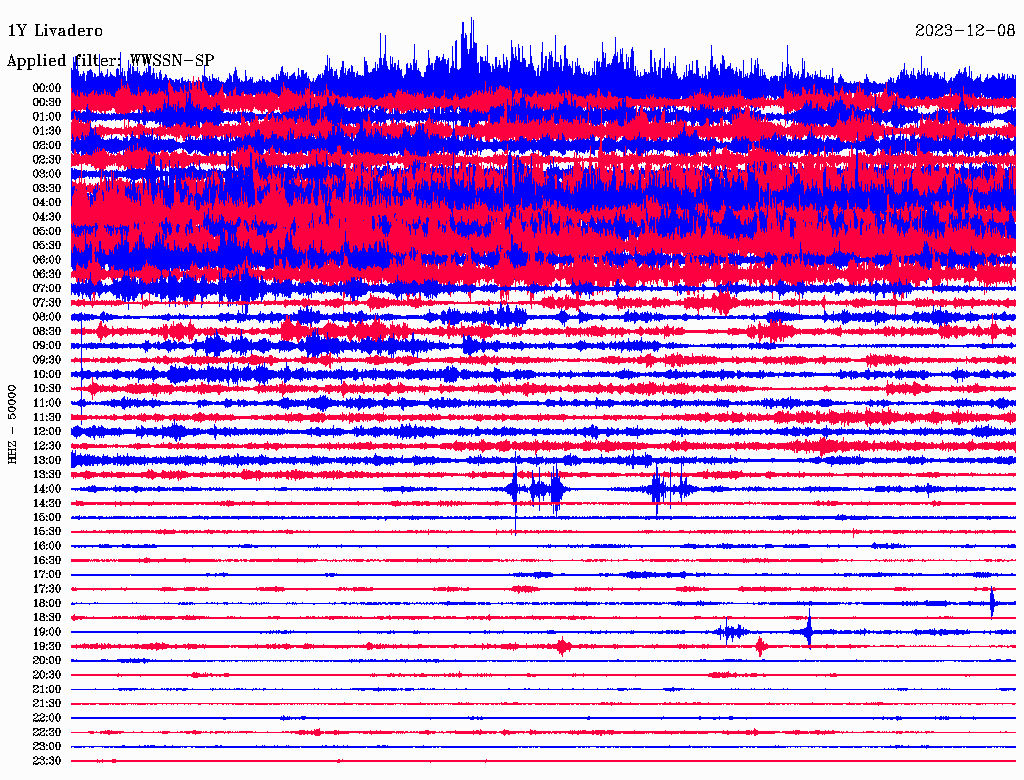Select the 18:30 time label
The width and height of the screenshot is (1024, 780).
(x=46, y=618)
